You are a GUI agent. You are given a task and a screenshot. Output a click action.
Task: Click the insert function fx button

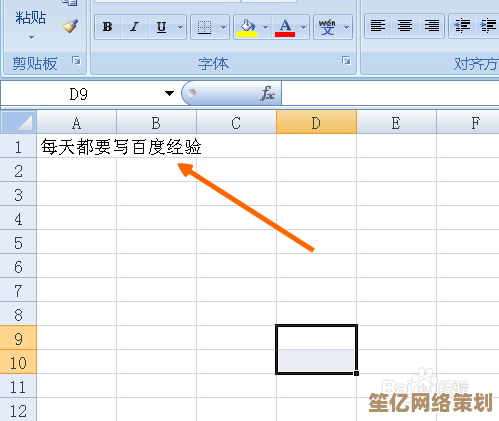coord(267,94)
